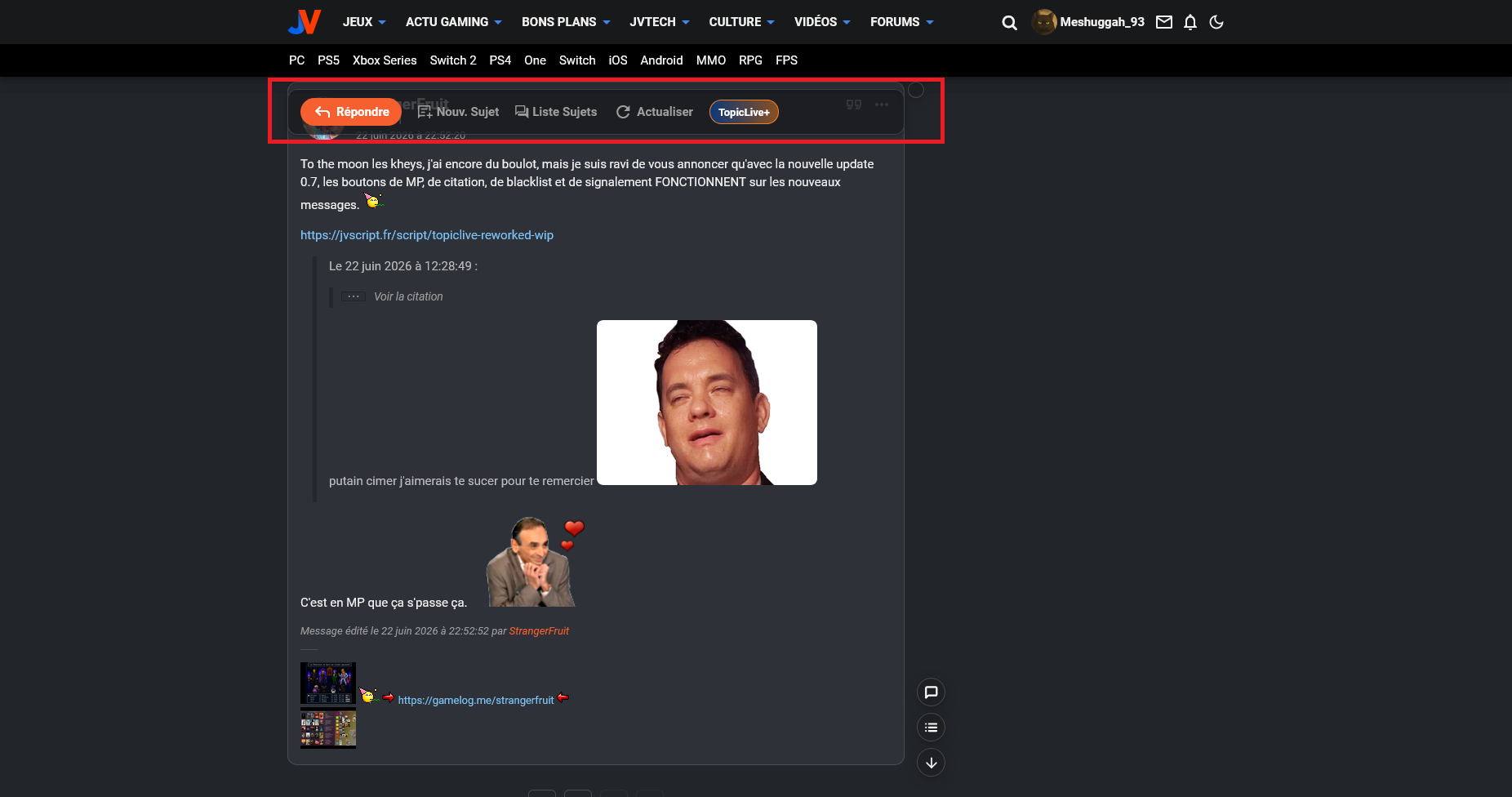Open the Tom Hanks reaction image
1512x797 pixels.
[707, 403]
